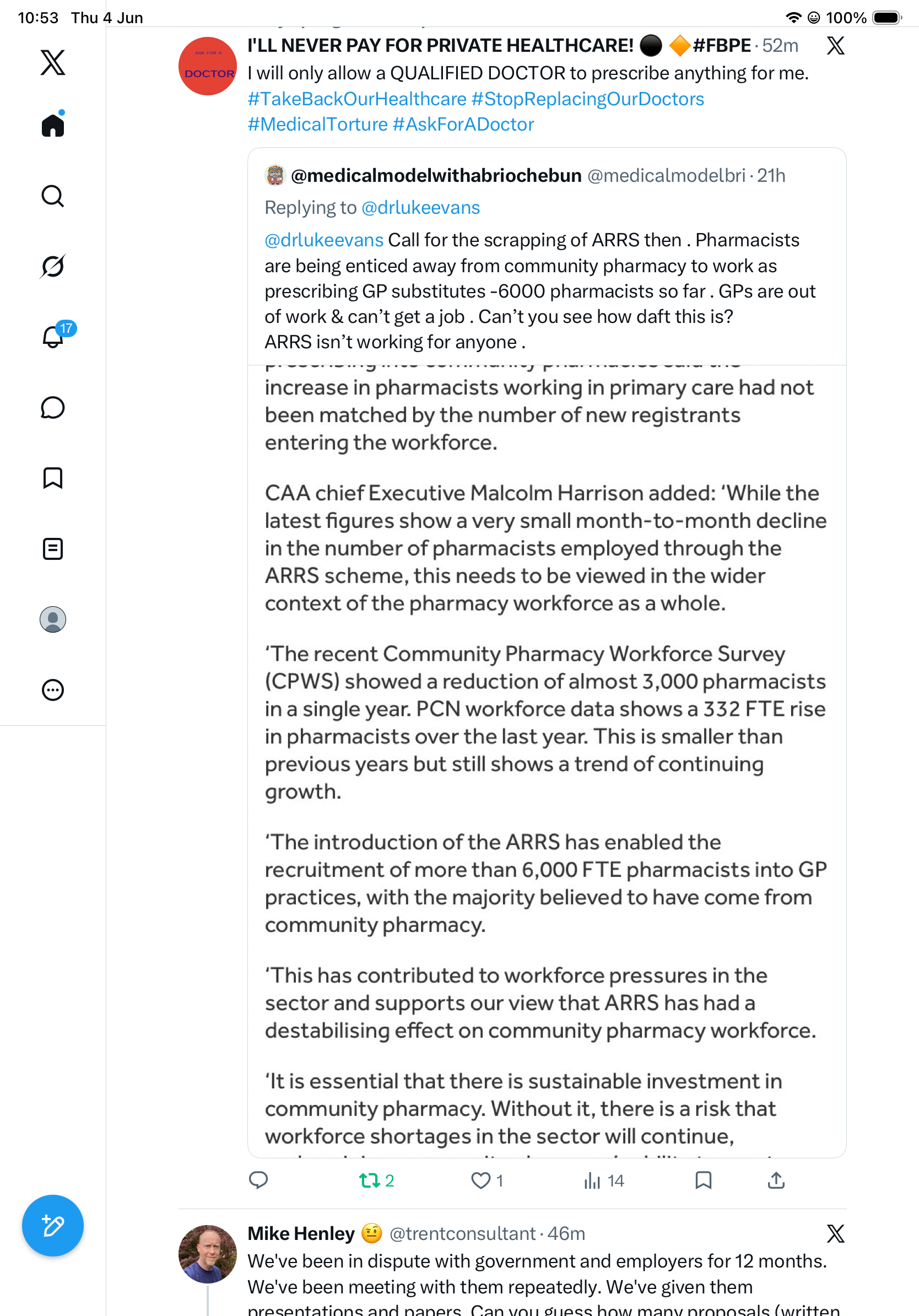Viewport: 919px width, 1316px height.
Task: Go to the Home feed icon
Action: [x=53, y=125]
